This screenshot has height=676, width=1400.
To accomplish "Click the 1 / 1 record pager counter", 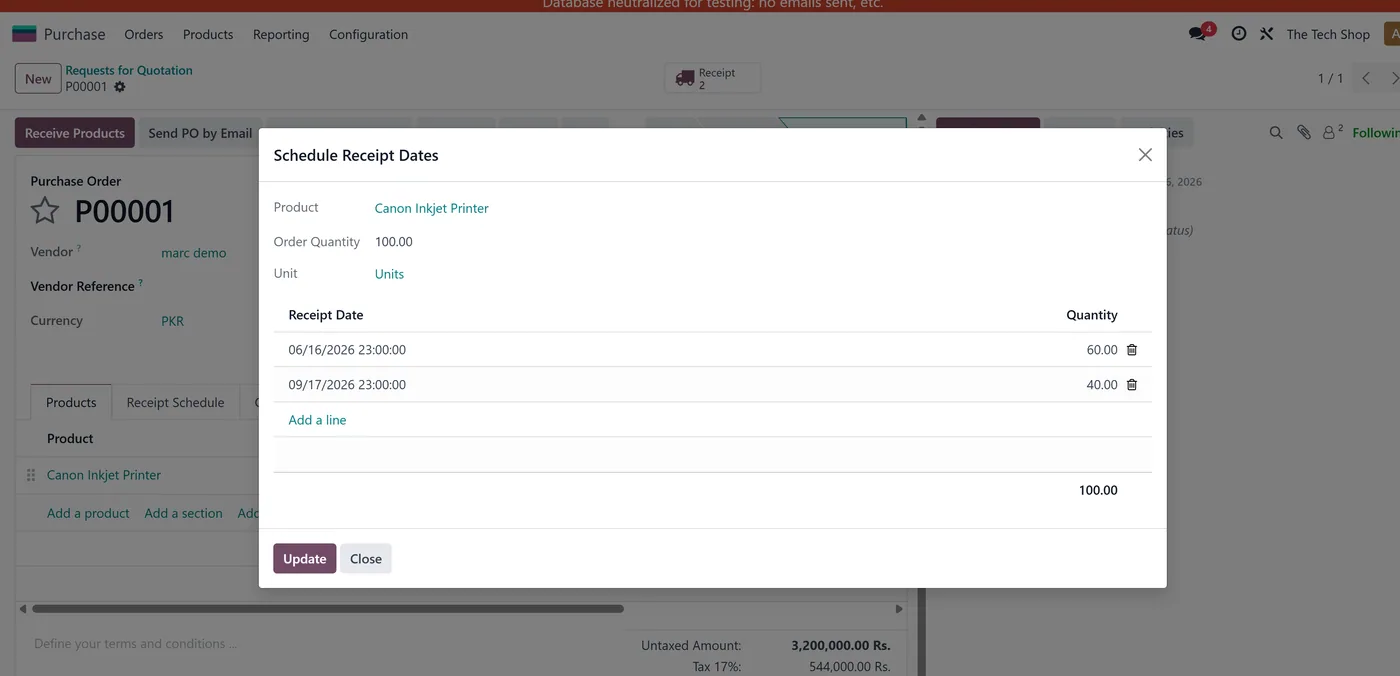I will click(1330, 78).
